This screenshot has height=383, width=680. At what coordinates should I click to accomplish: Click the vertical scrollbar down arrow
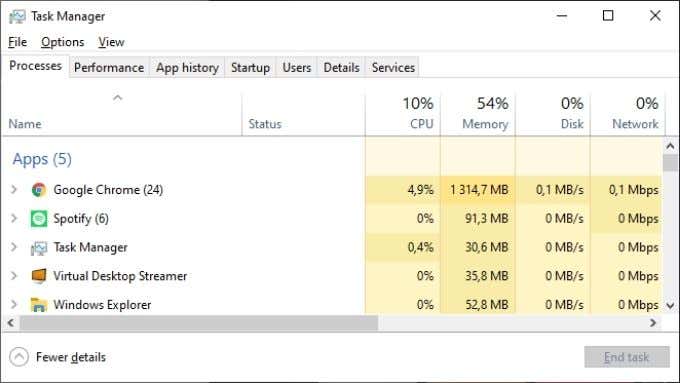(670, 305)
